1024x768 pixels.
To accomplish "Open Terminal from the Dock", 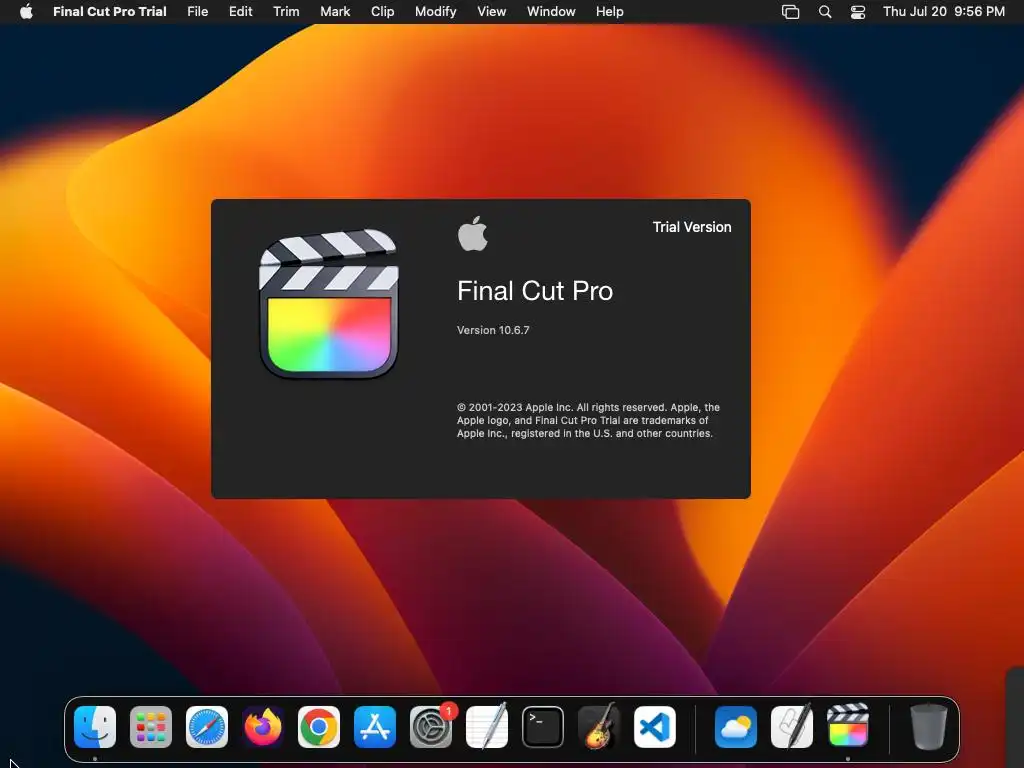I will [x=543, y=727].
